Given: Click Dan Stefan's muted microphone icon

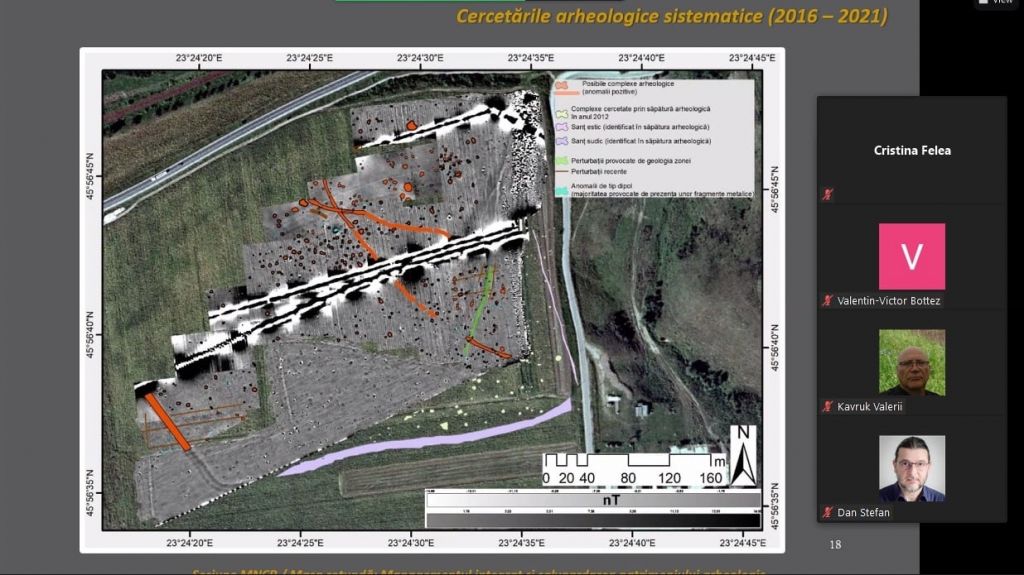Looking at the screenshot, I should click(x=827, y=512).
